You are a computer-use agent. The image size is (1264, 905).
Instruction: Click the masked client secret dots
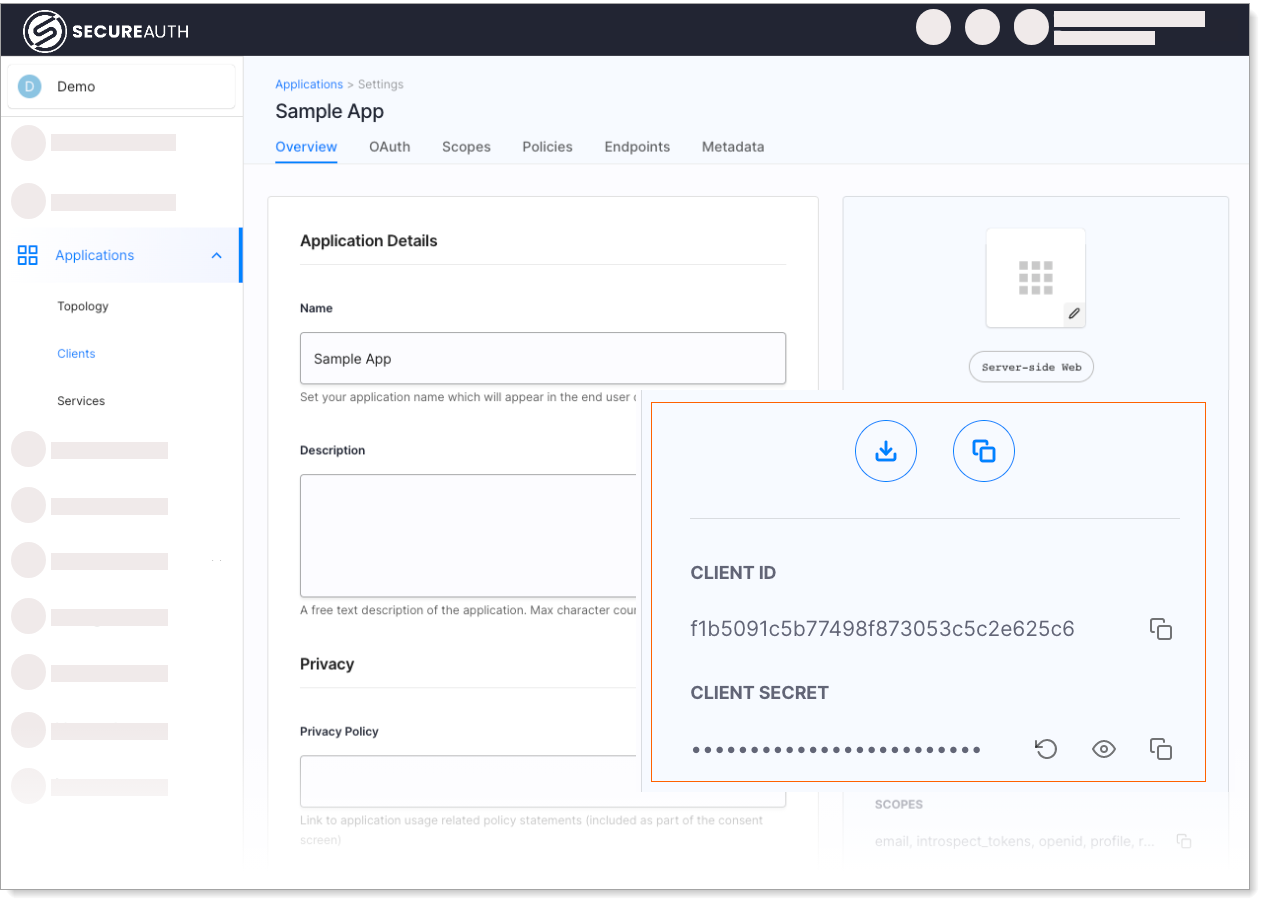coord(836,749)
